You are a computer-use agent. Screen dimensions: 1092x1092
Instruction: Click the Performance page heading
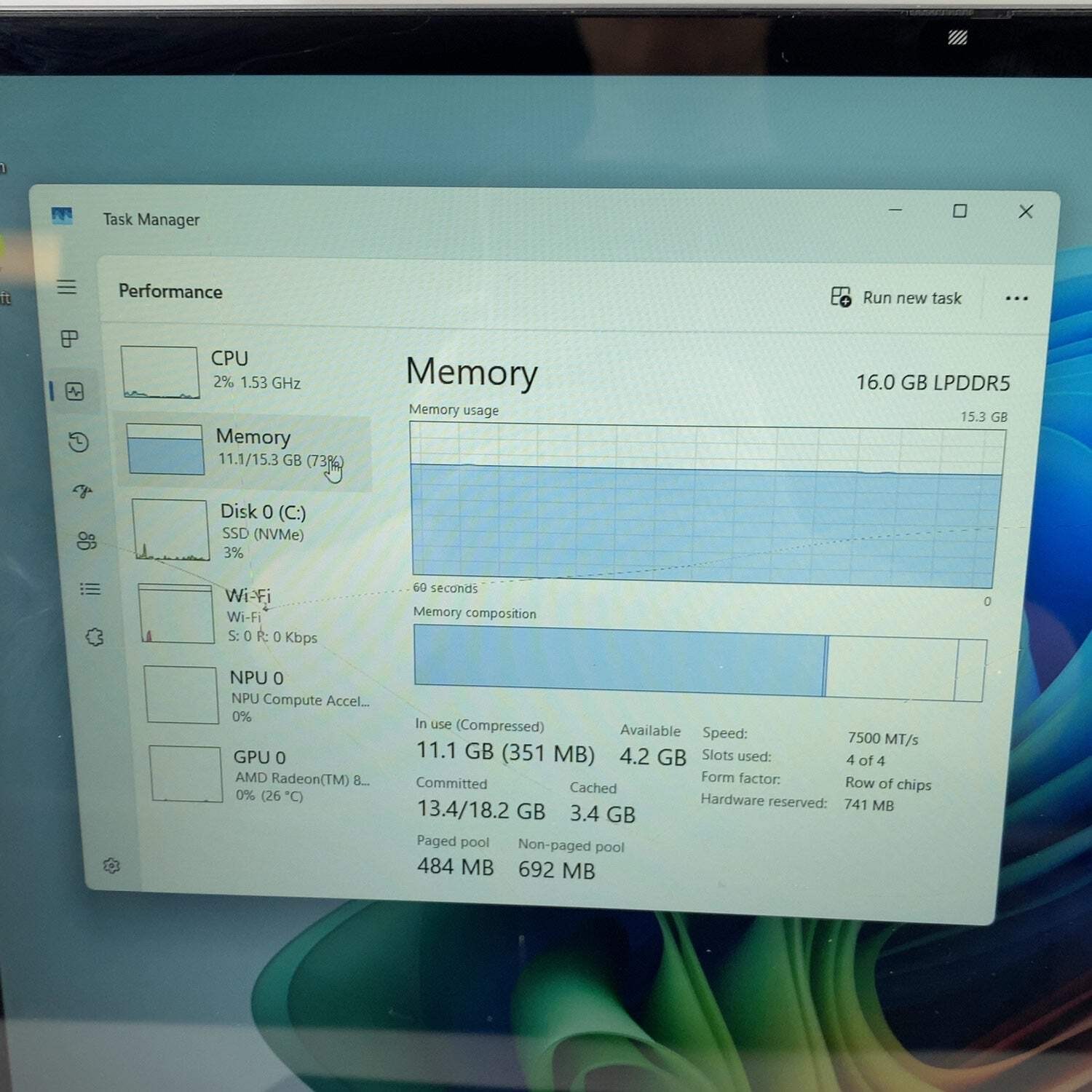(x=170, y=291)
